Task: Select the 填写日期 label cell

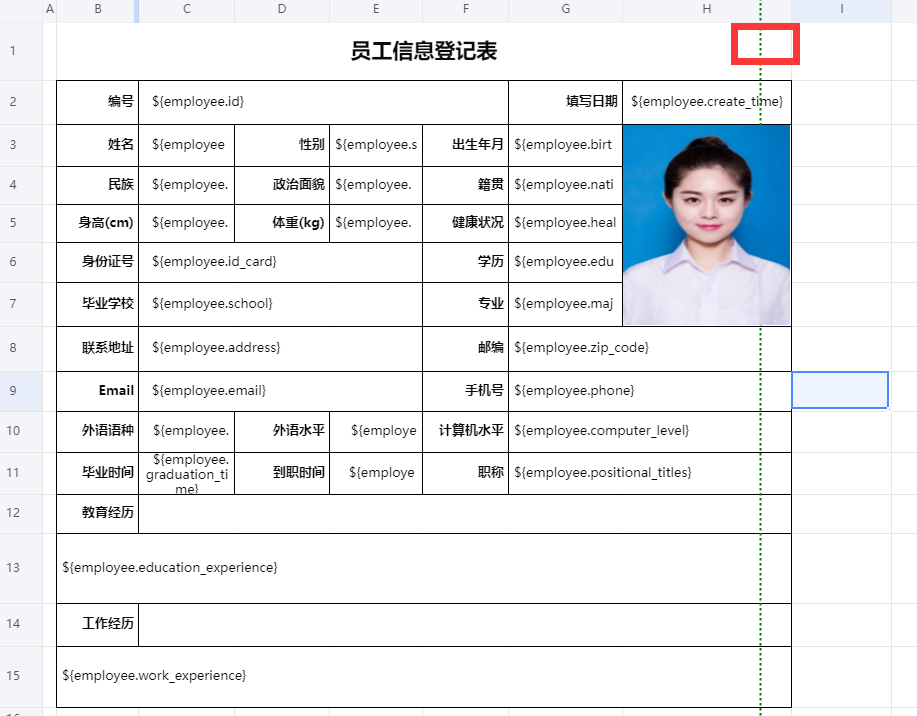Action: pyautogui.click(x=566, y=102)
